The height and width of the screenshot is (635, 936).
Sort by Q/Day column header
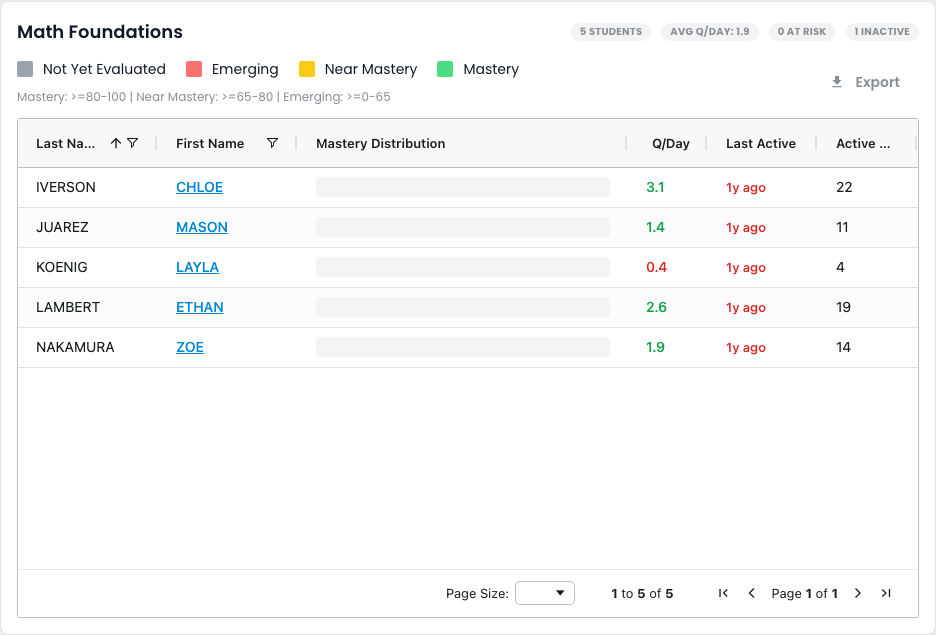tap(670, 143)
